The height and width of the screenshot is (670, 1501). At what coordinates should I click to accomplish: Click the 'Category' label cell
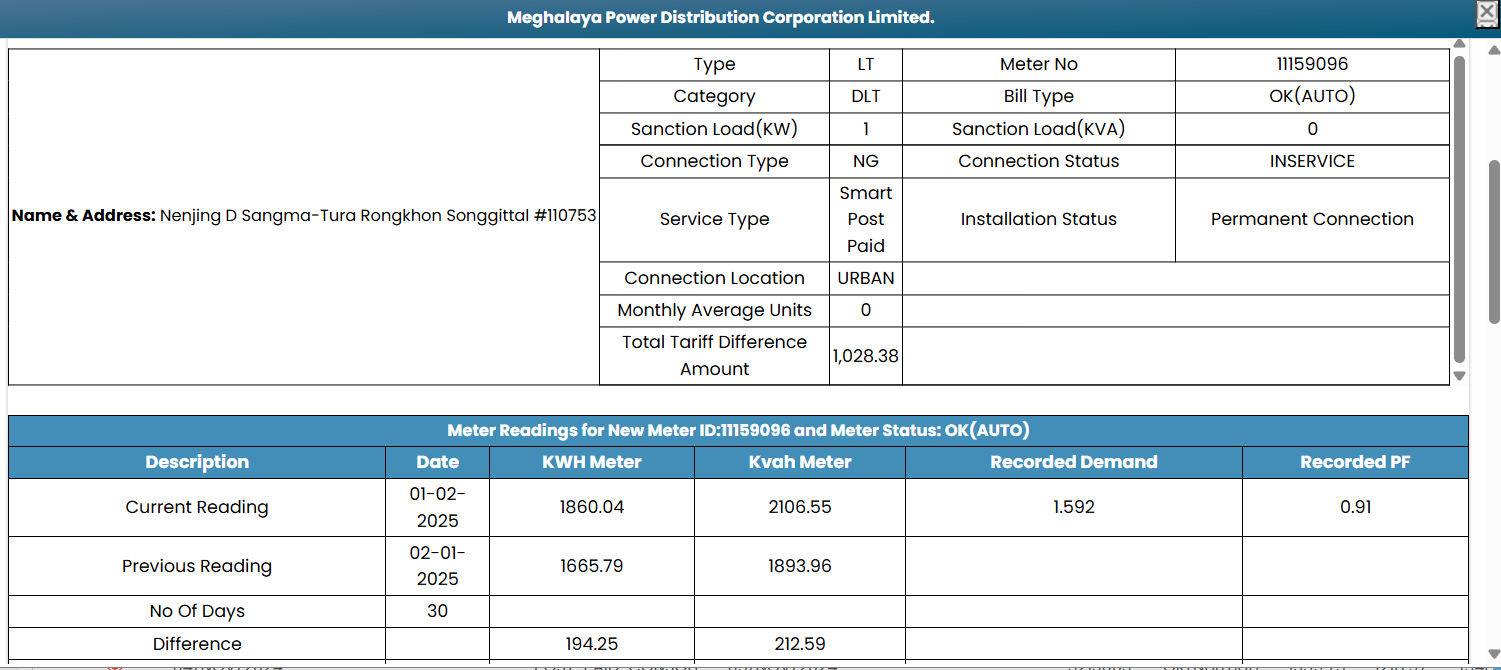(x=714, y=97)
